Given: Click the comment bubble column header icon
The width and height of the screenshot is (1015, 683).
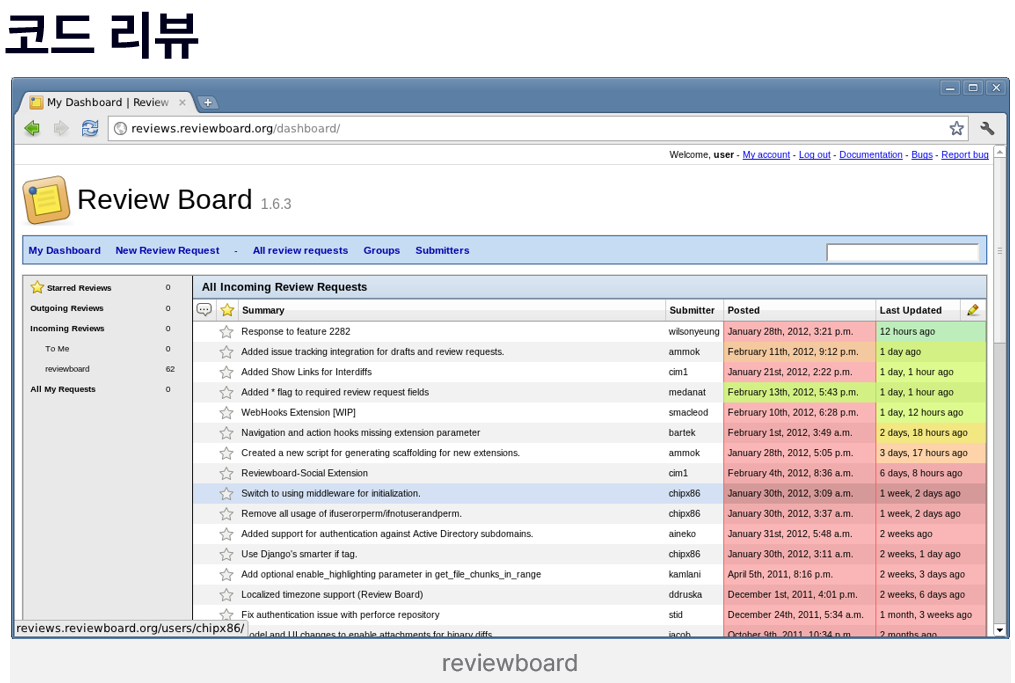Looking at the screenshot, I should [204, 310].
